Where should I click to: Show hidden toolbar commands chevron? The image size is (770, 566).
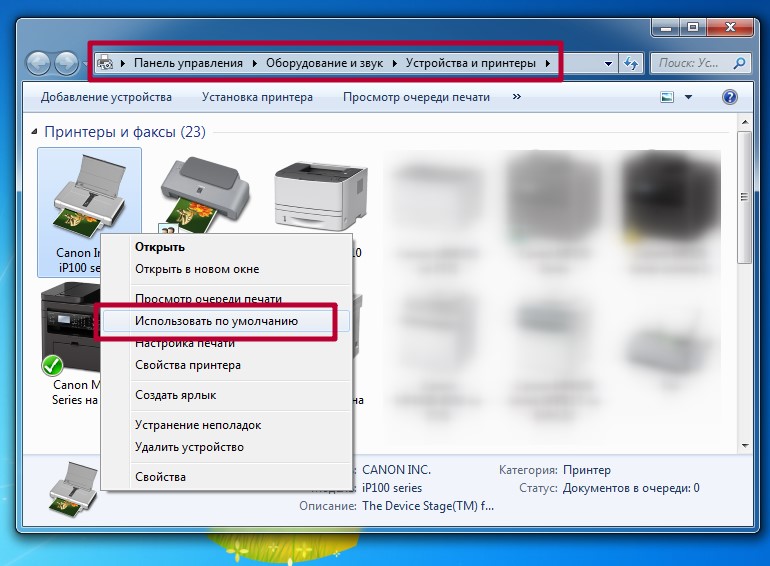(517, 97)
